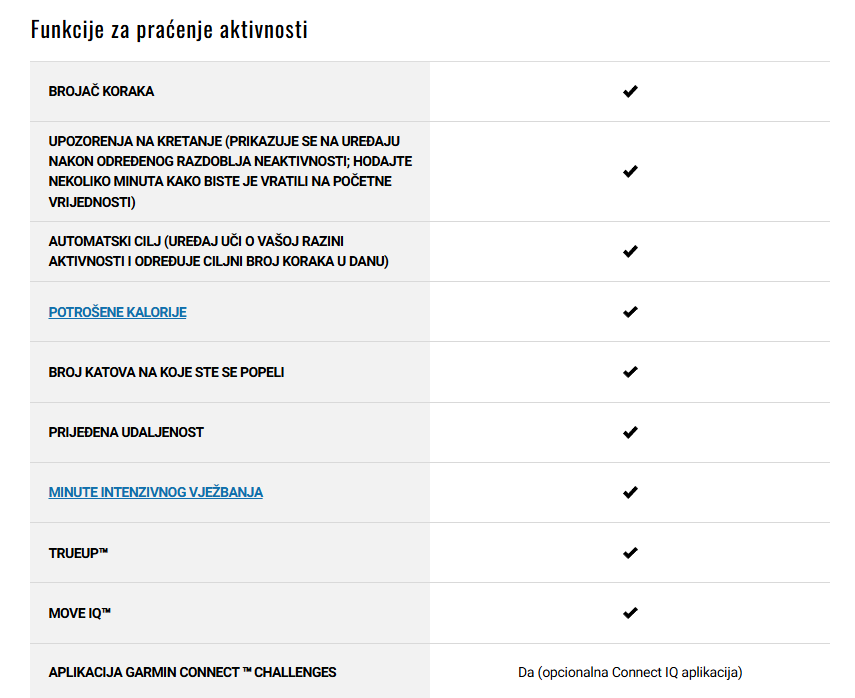This screenshot has height=698, width=855.
Task: Click the checkmark in the TrueUp row
Action: [x=630, y=553]
